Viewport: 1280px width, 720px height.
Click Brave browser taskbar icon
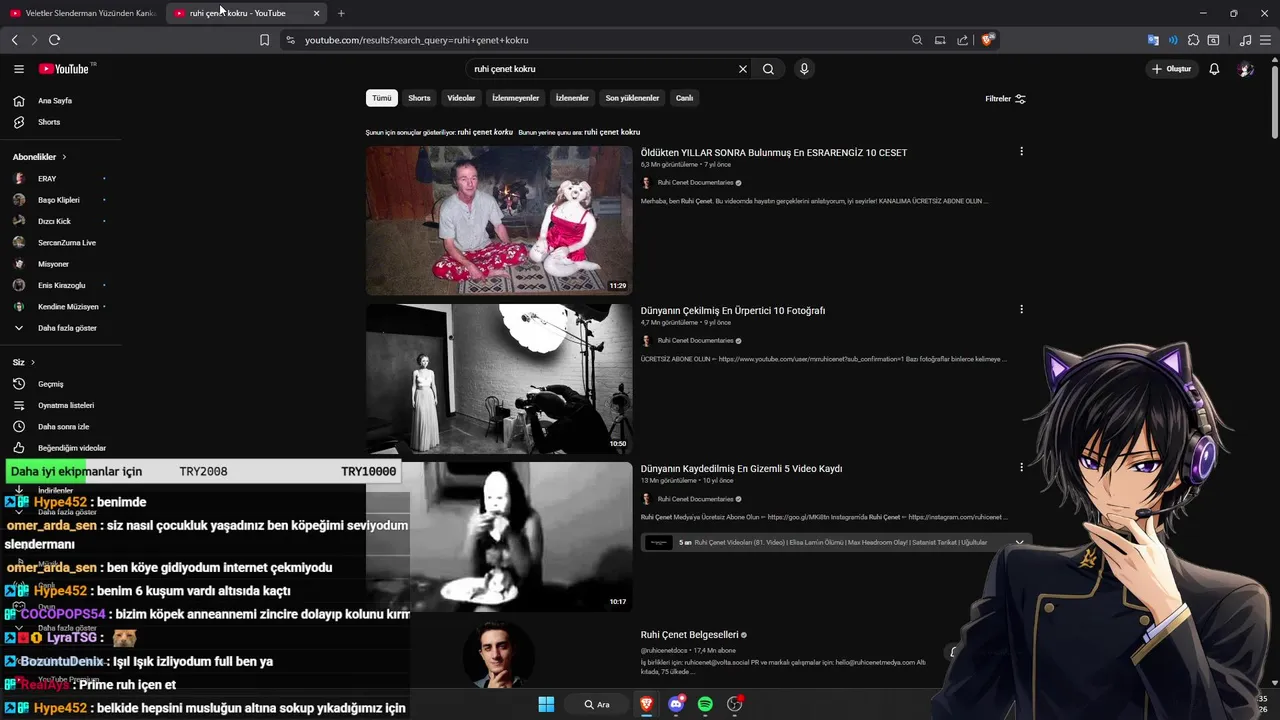tap(646, 704)
